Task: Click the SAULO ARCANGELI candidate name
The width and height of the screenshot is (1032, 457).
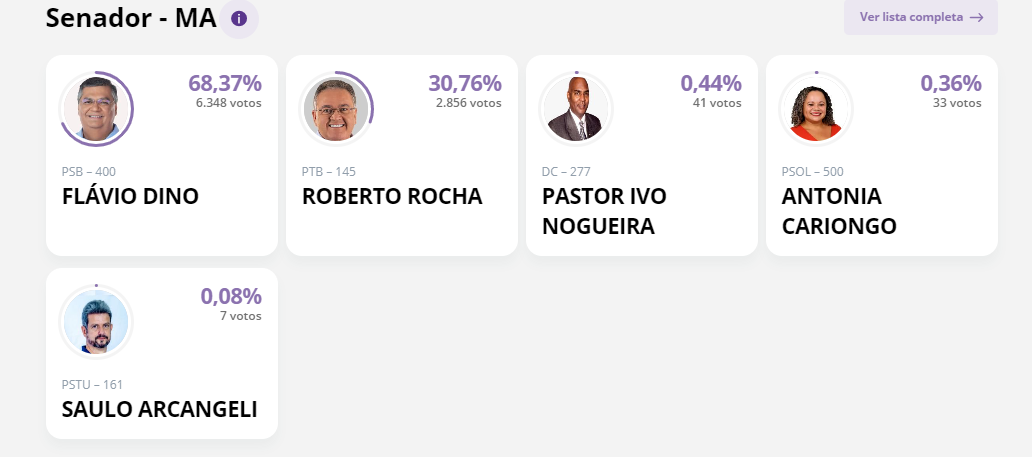Action: click(160, 409)
